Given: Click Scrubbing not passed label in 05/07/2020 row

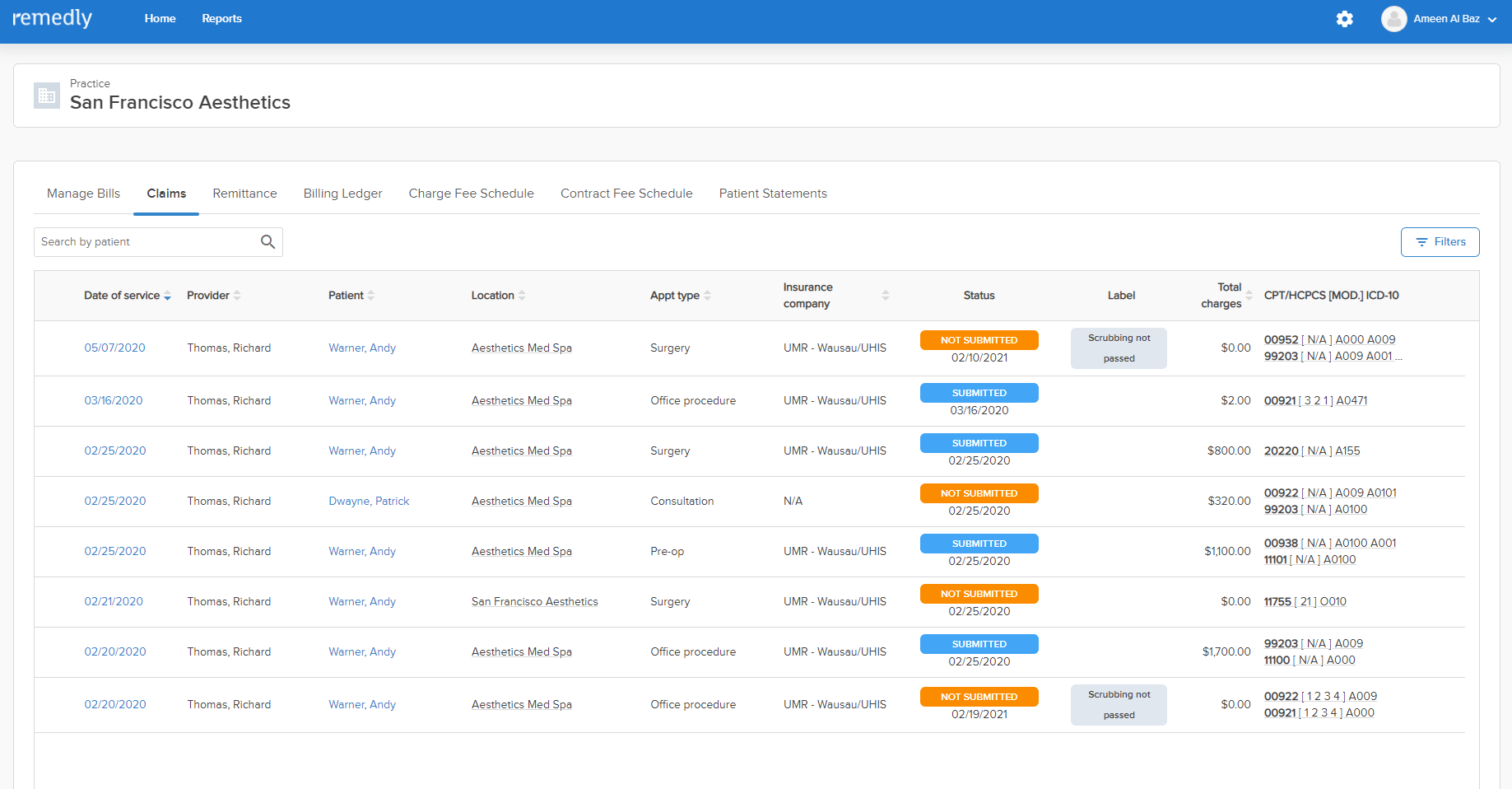Looking at the screenshot, I should tap(1119, 348).
